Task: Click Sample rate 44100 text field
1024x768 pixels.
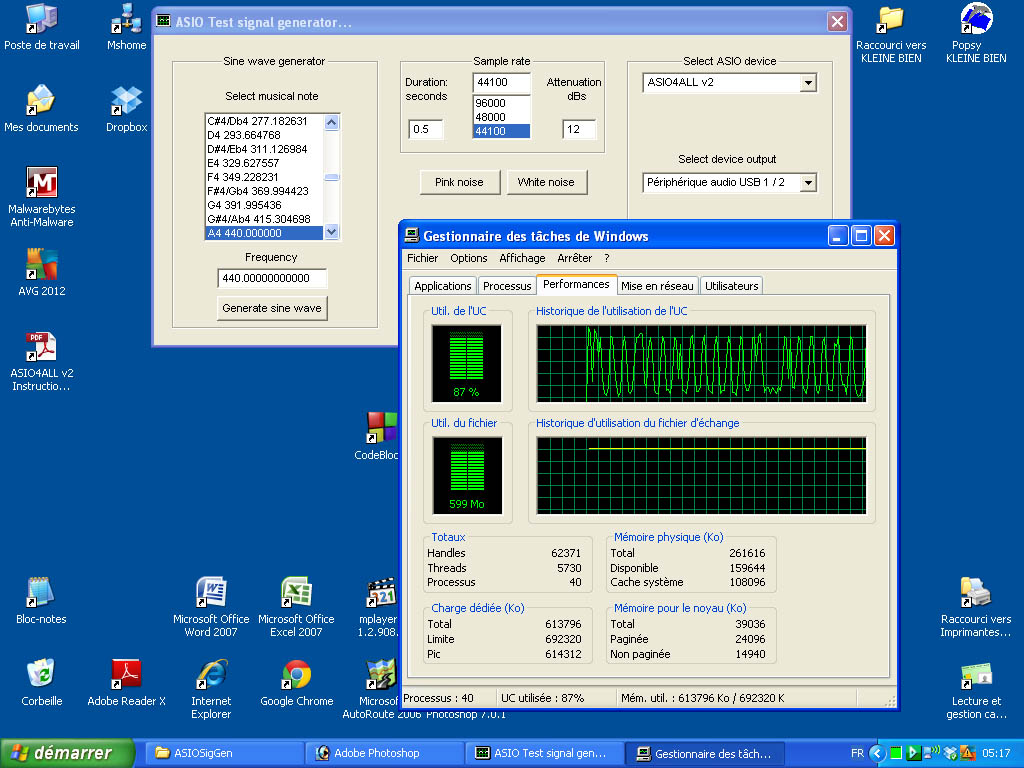Action: (501, 82)
